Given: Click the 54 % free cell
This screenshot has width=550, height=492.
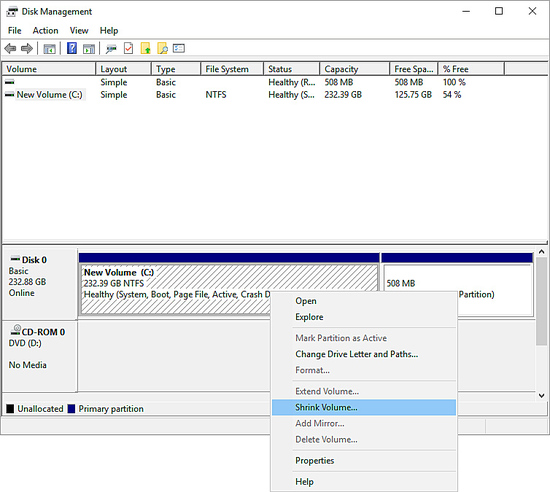Looking at the screenshot, I should tap(452, 95).
